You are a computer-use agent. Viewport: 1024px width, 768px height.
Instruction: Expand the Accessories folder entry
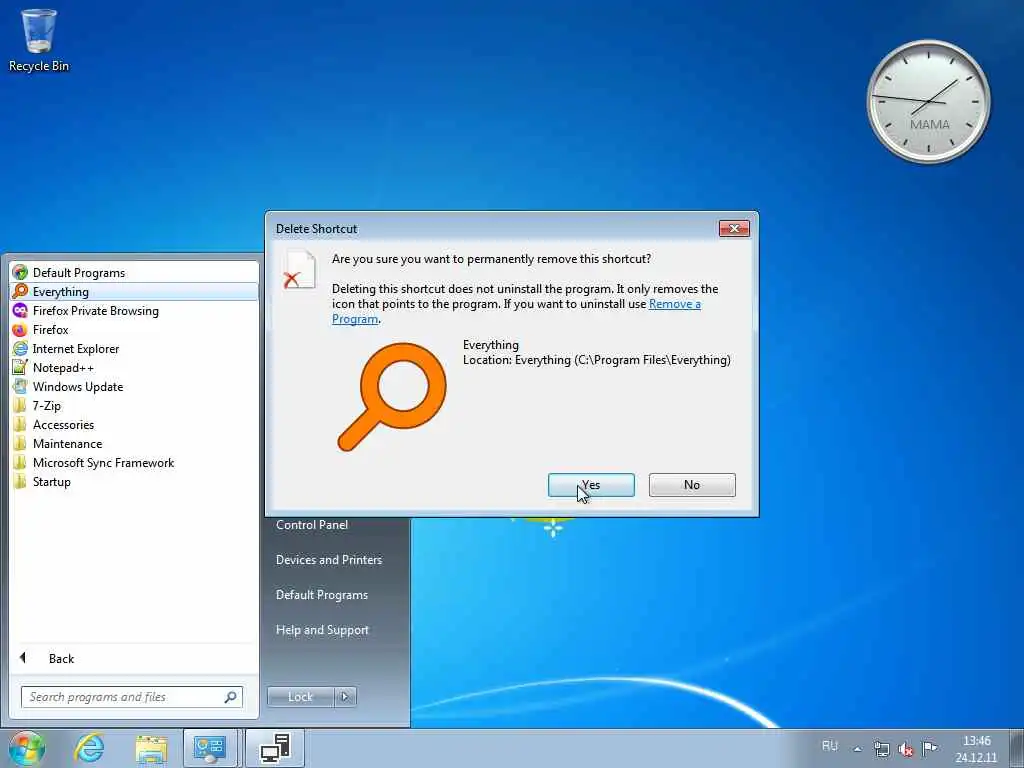coord(135,424)
